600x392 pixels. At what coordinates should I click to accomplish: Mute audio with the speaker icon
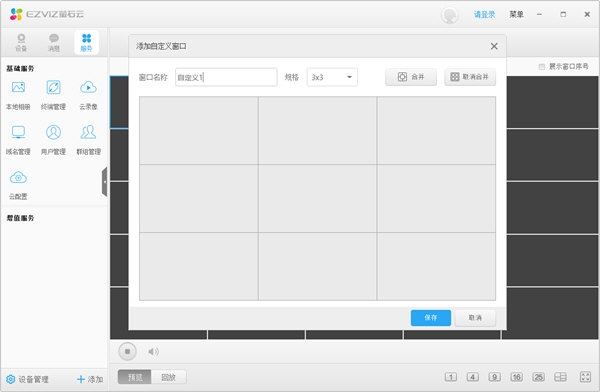point(153,351)
